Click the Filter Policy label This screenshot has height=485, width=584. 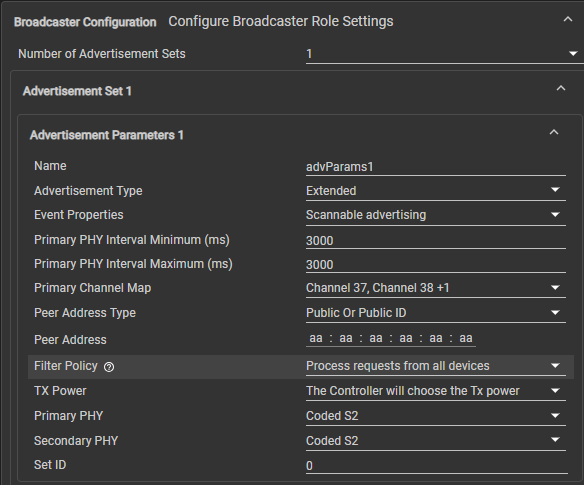[x=66, y=366]
